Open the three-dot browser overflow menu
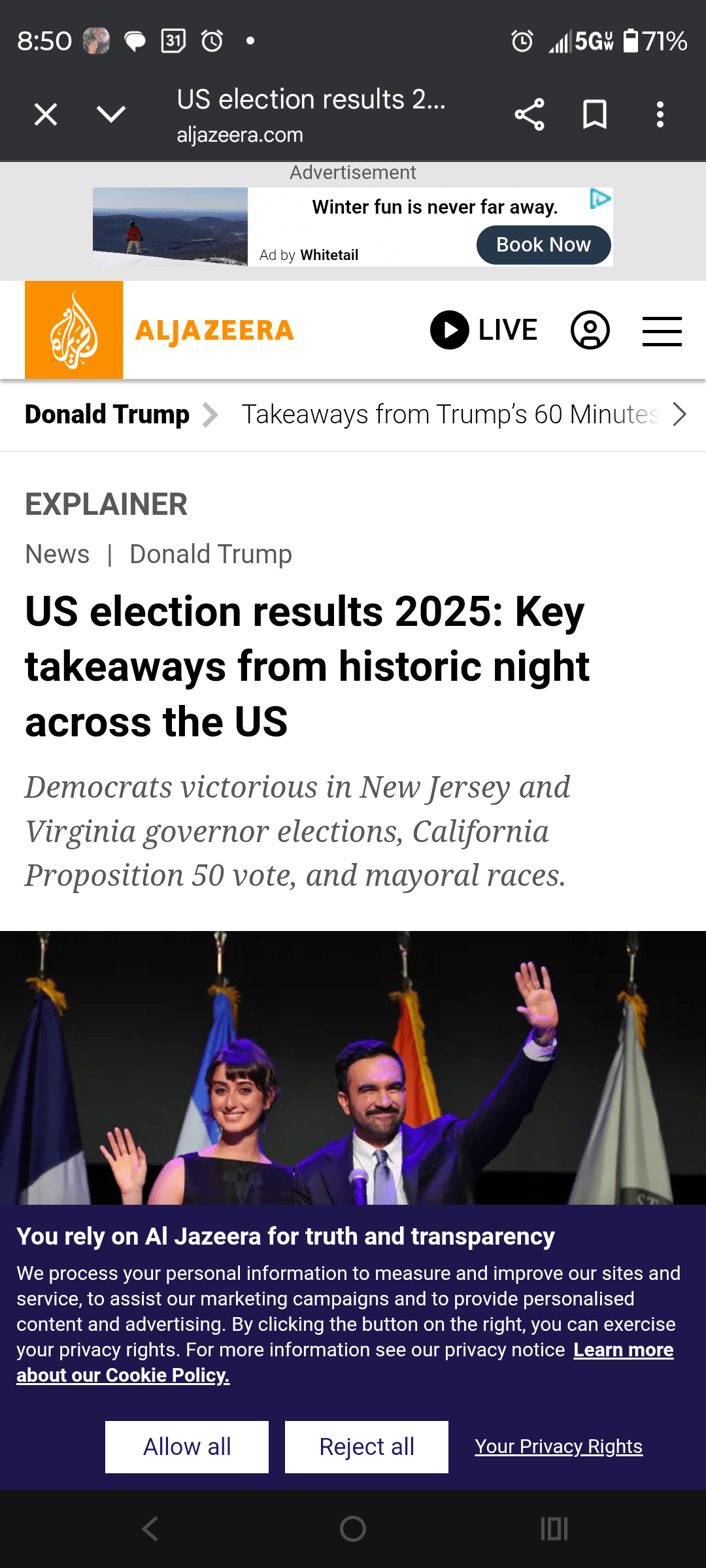 (660, 115)
